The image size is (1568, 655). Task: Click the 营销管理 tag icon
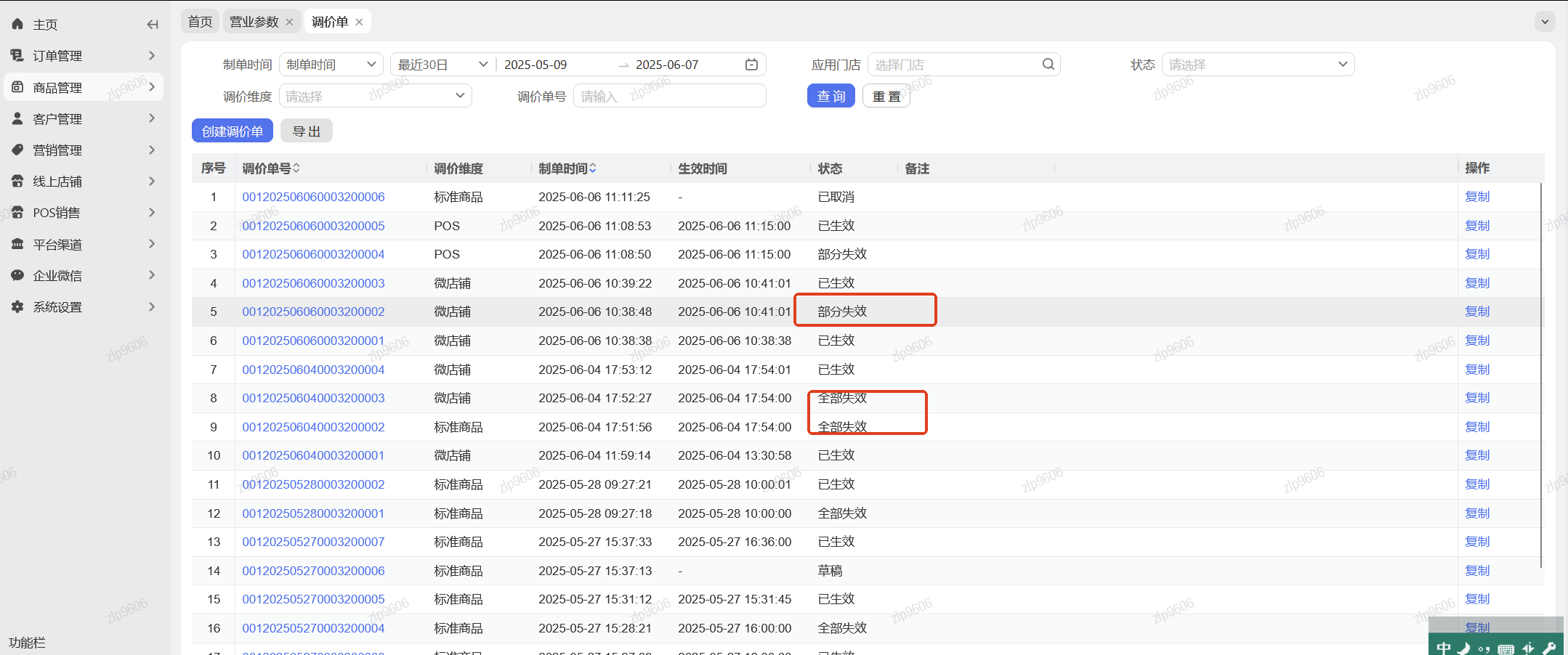pos(17,150)
